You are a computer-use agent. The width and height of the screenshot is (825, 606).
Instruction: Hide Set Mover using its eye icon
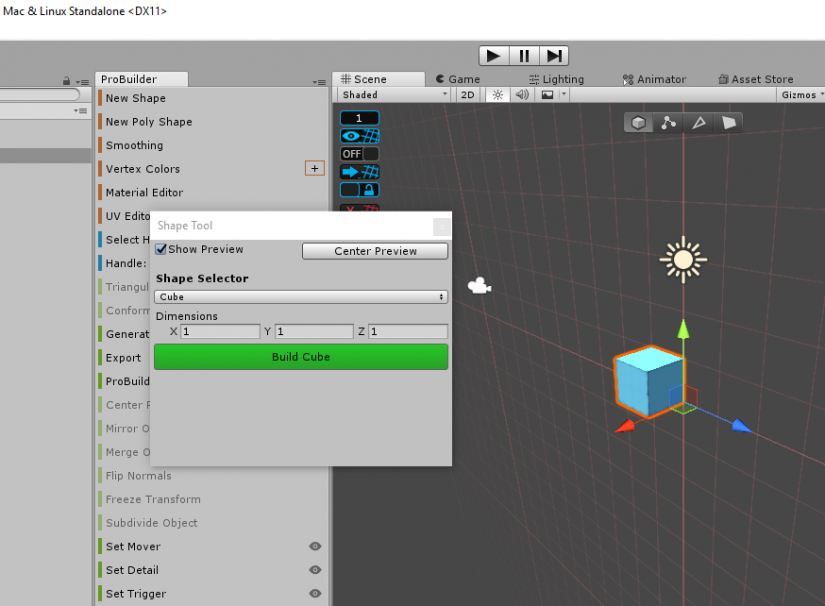coord(315,546)
